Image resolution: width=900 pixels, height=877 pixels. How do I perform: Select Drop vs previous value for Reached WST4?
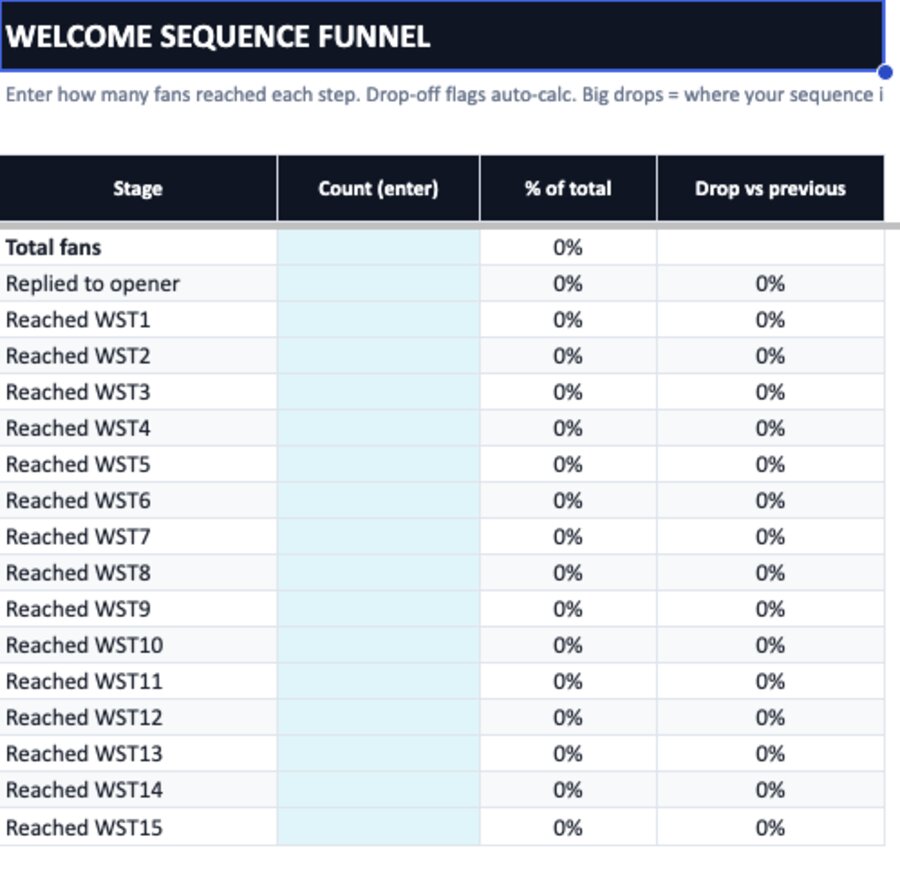770,428
